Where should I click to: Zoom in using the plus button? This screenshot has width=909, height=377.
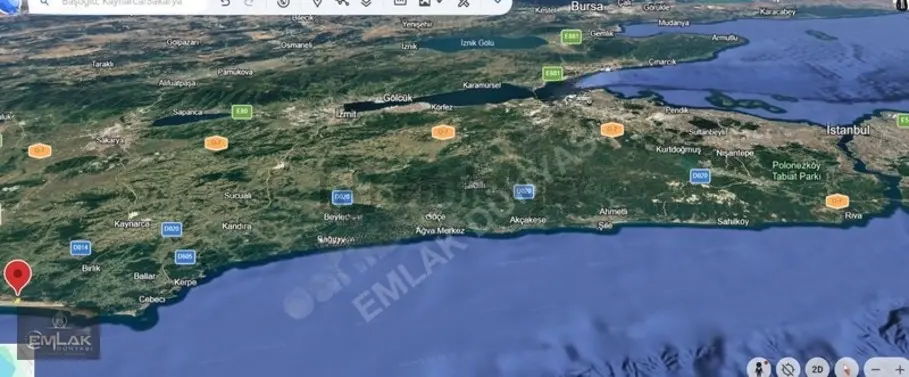(899, 369)
